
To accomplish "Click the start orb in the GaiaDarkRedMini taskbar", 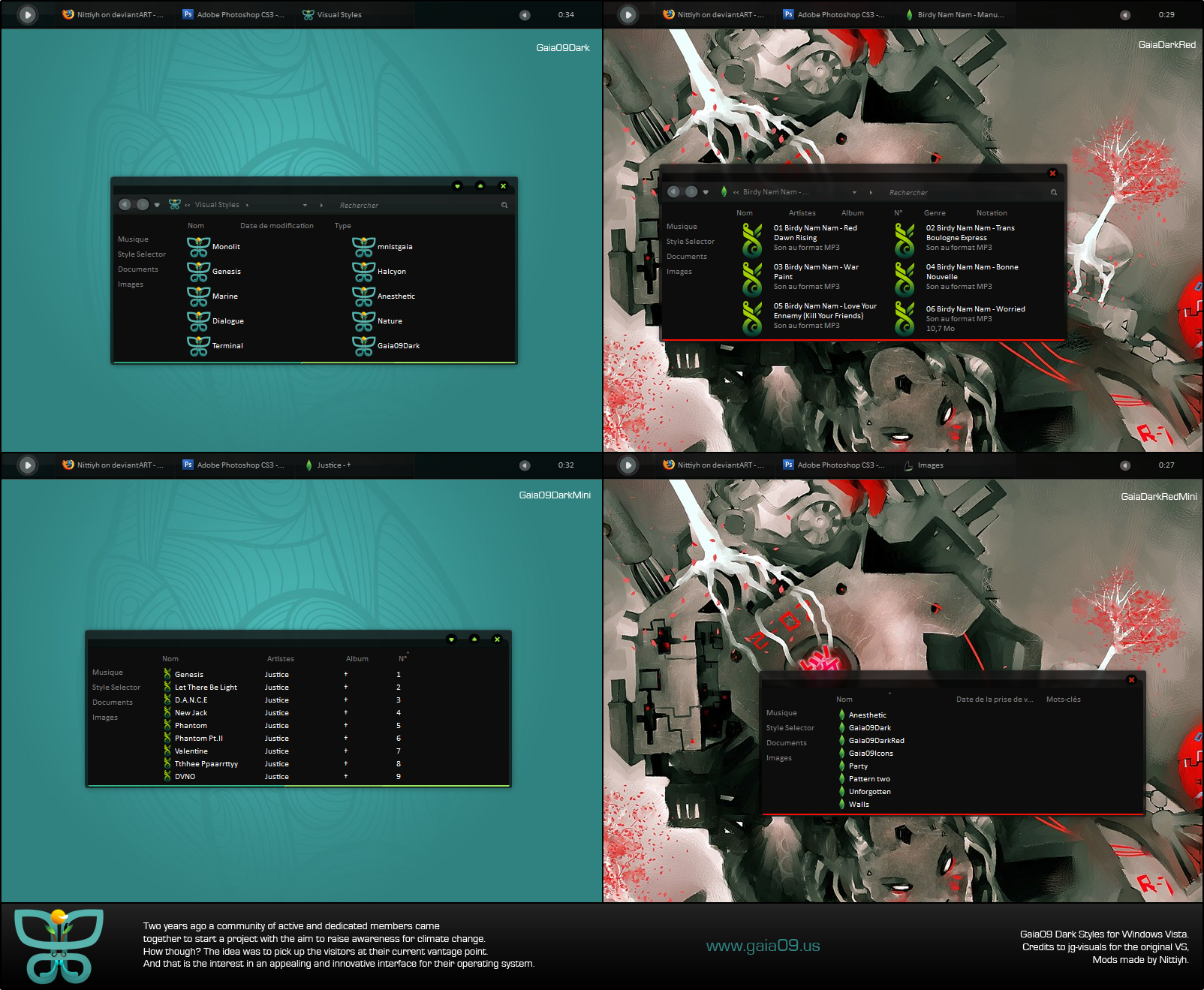I will (628, 465).
